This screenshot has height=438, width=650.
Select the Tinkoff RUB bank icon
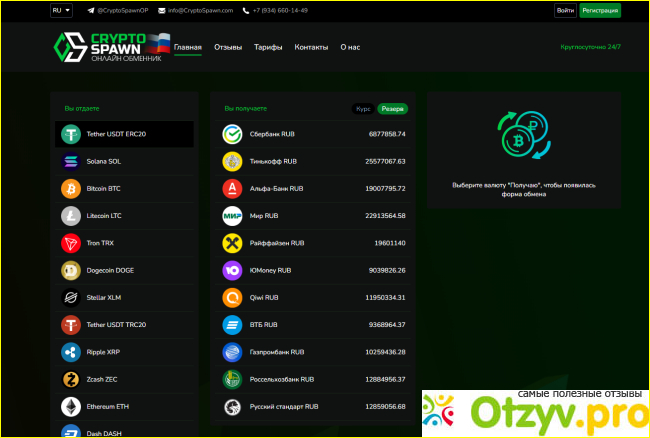click(x=231, y=161)
